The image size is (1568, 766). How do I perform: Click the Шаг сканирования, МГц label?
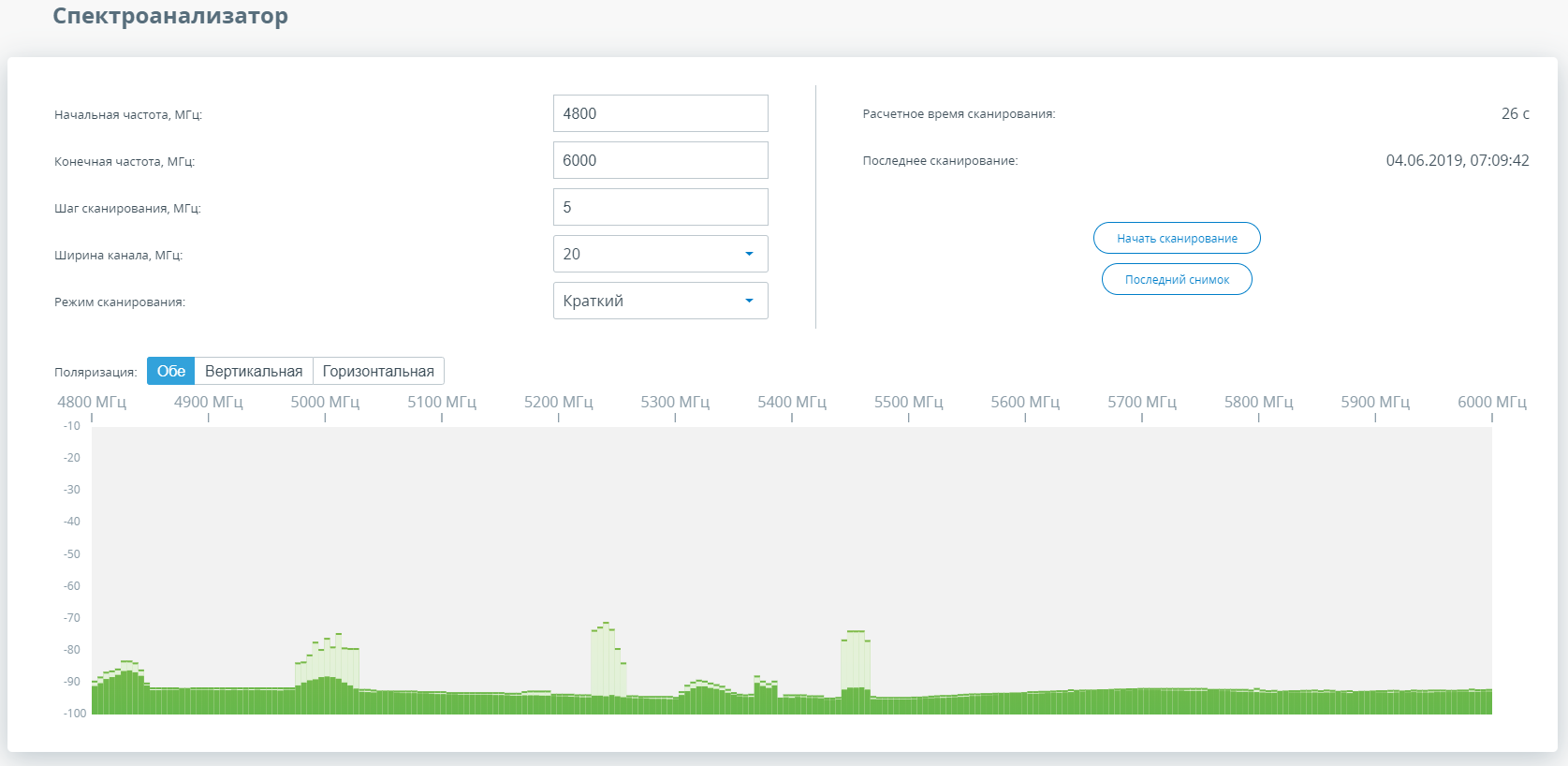tap(127, 208)
